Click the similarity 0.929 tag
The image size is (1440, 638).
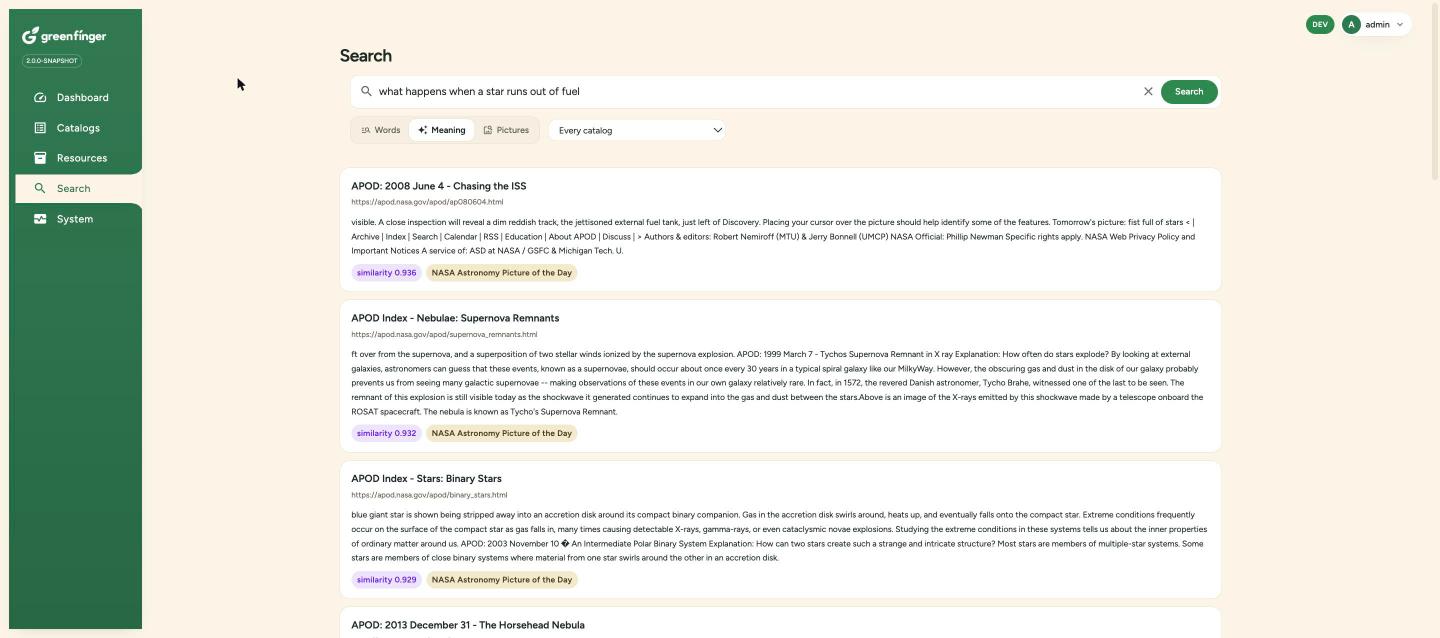coord(386,580)
